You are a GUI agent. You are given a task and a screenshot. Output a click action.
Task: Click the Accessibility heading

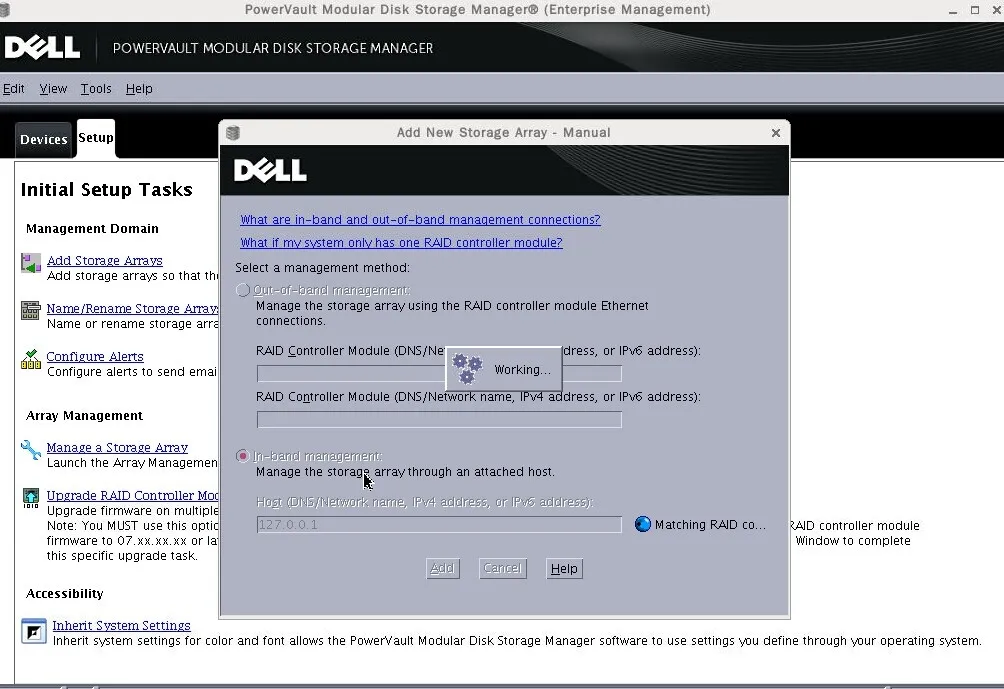coord(65,594)
